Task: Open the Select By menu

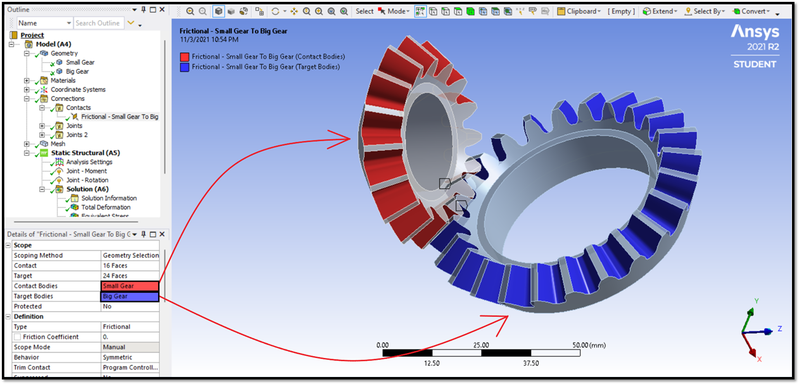Action: (705, 11)
